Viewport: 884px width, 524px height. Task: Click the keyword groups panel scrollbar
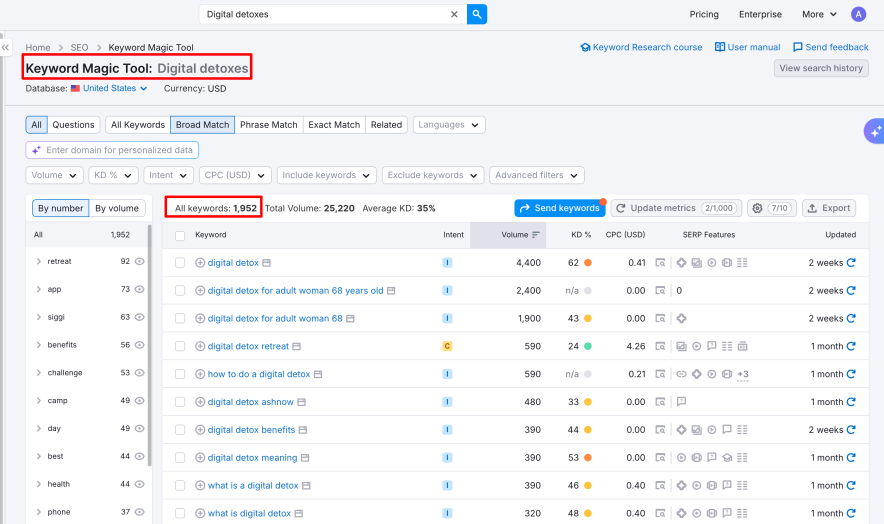pyautogui.click(x=149, y=345)
